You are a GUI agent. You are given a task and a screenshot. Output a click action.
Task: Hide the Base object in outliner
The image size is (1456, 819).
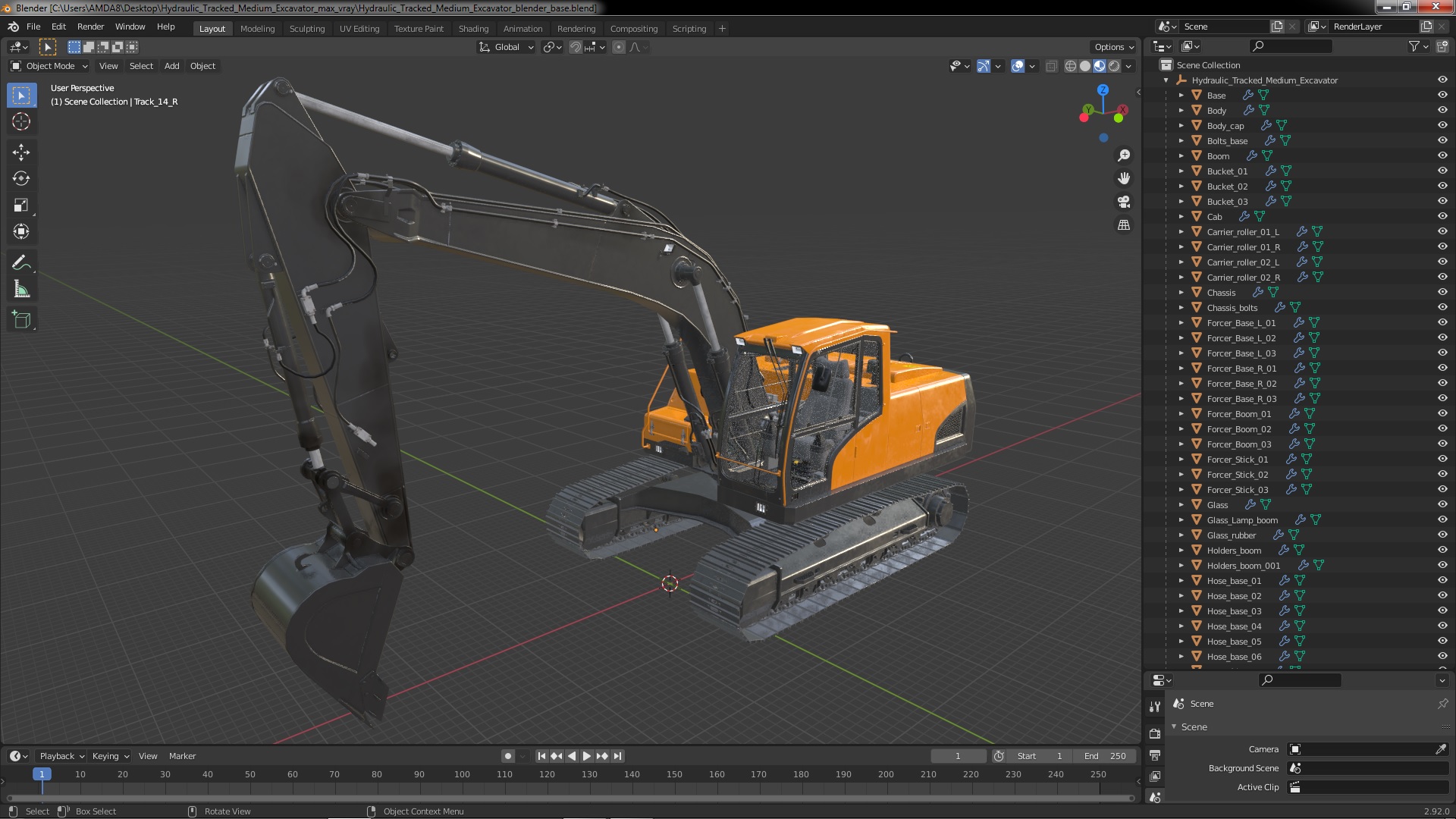point(1442,96)
